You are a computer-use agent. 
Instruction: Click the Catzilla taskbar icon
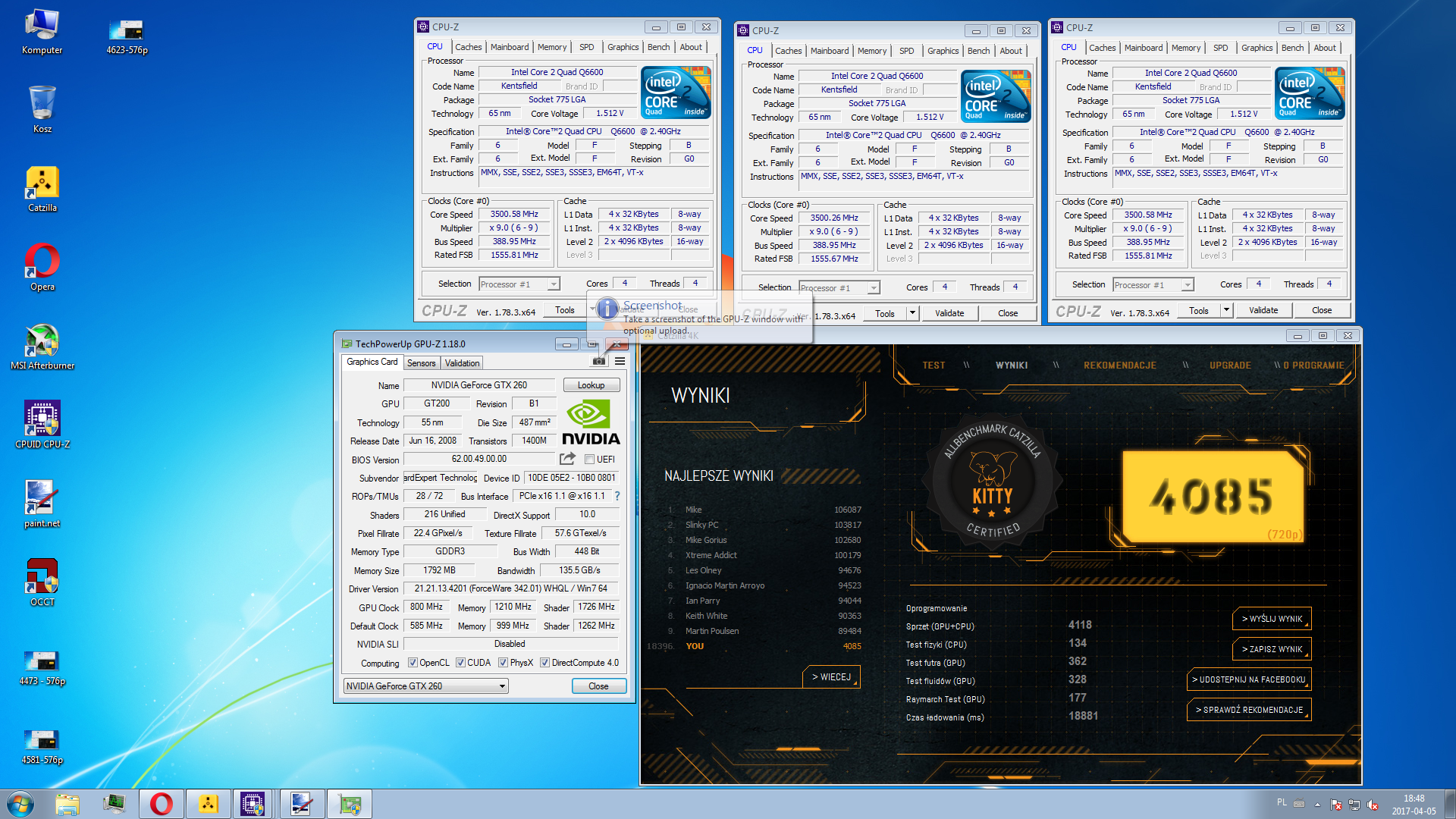(207, 804)
